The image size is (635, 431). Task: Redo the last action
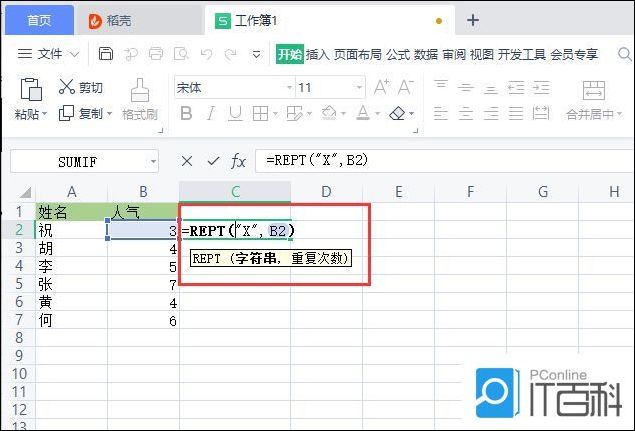[231, 54]
